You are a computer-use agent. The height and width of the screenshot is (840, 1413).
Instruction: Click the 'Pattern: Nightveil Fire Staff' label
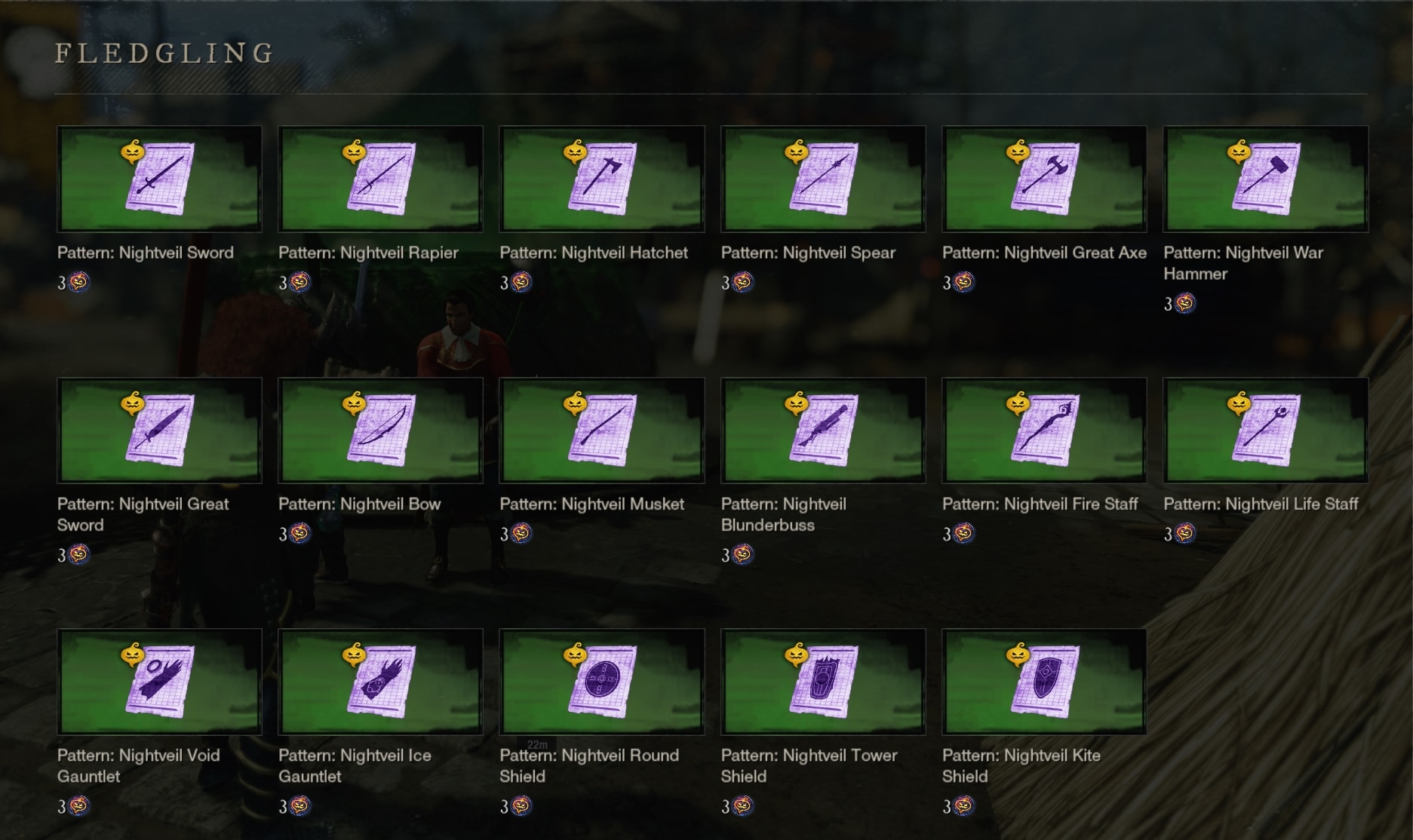point(1040,504)
